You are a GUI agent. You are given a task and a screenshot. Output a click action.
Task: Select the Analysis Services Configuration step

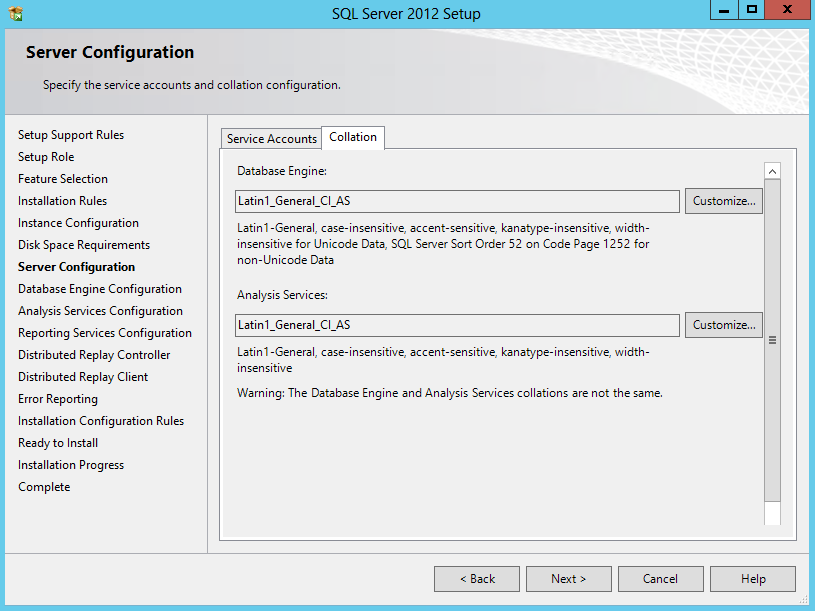[x=100, y=311]
